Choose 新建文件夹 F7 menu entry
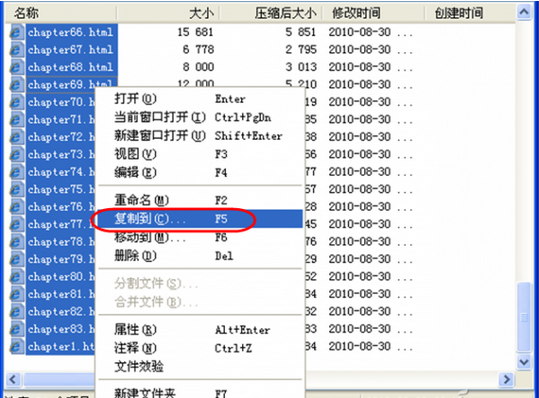The height and width of the screenshot is (398, 539). click(200, 392)
